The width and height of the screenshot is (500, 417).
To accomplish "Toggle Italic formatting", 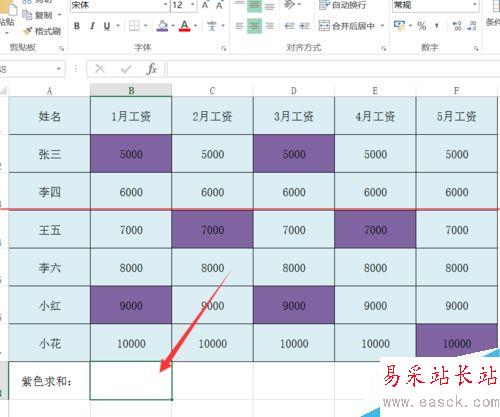I will tap(92, 26).
